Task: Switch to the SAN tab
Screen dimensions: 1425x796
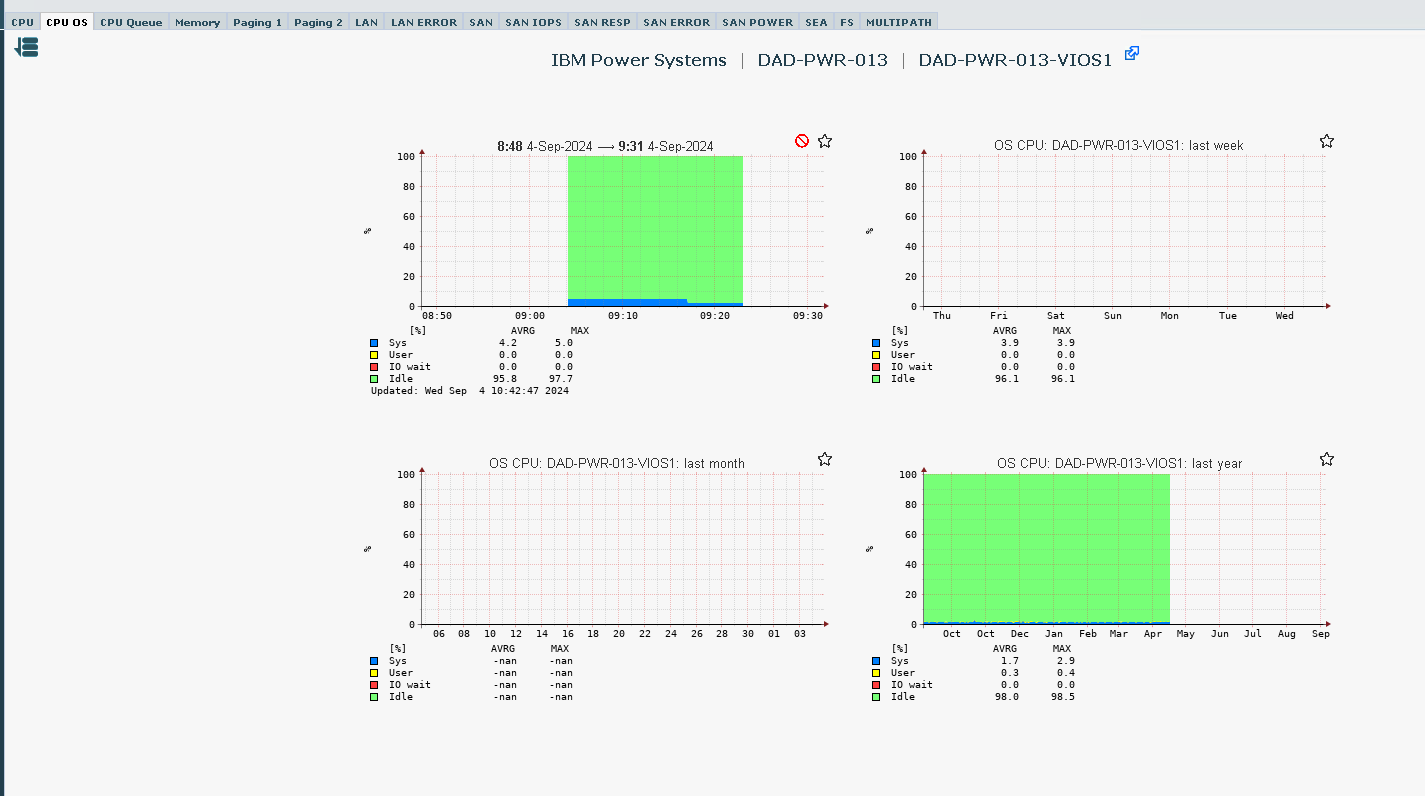Action: (x=481, y=22)
